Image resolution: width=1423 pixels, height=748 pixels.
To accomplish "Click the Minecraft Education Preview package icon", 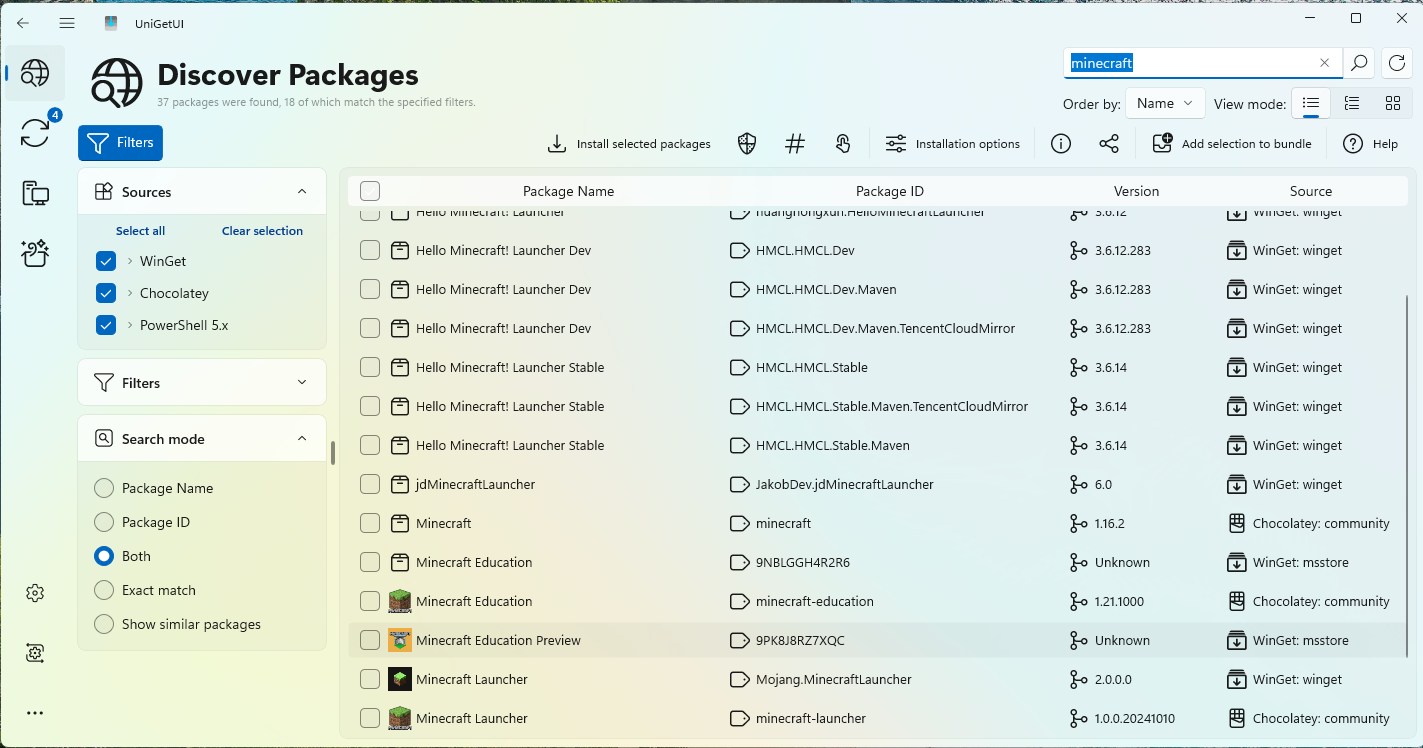I will coord(400,640).
